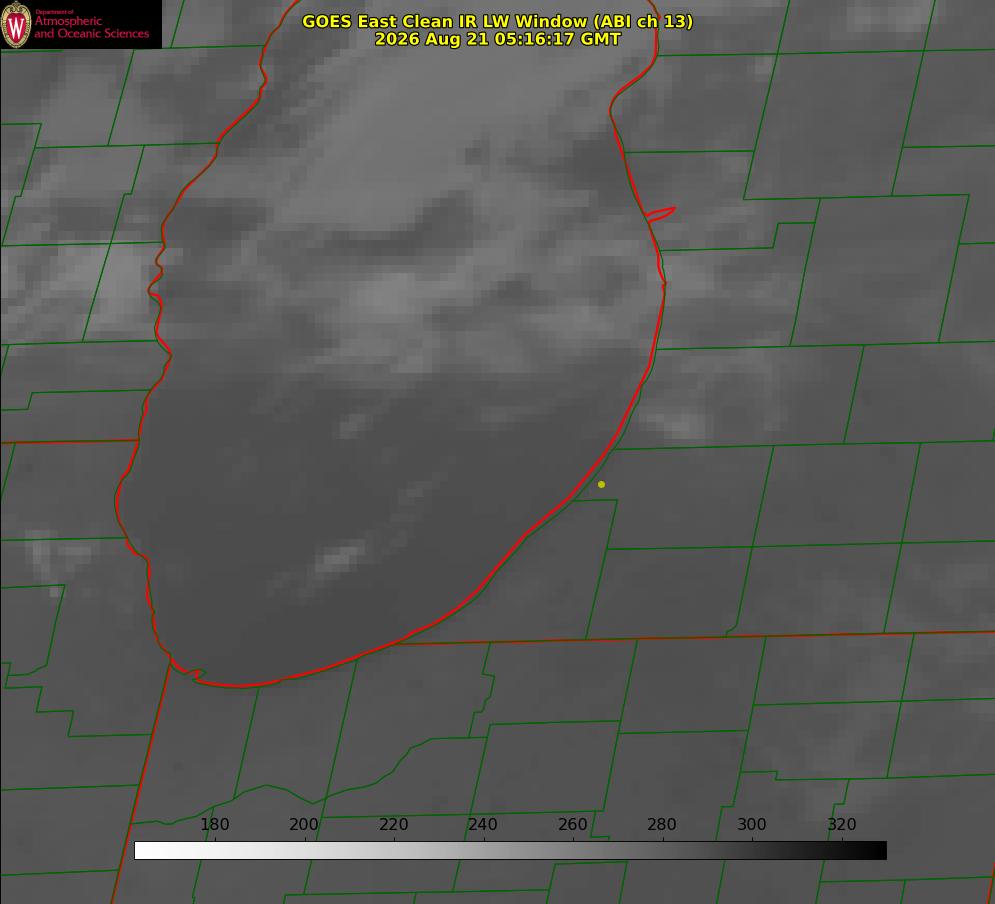The width and height of the screenshot is (995, 904).
Task: Click the 260 colorbar tick label
Action: tap(572, 824)
